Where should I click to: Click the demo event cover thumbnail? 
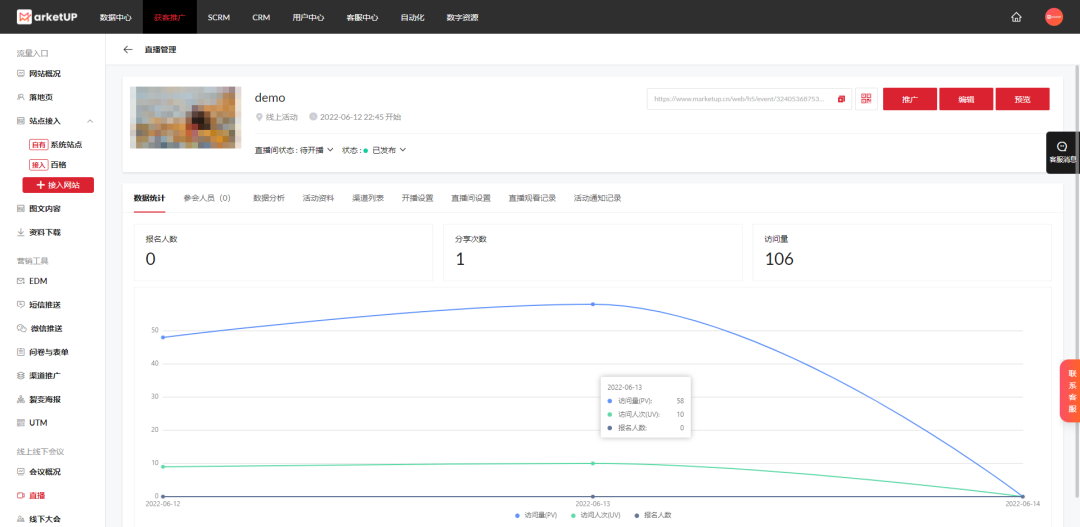pos(185,117)
